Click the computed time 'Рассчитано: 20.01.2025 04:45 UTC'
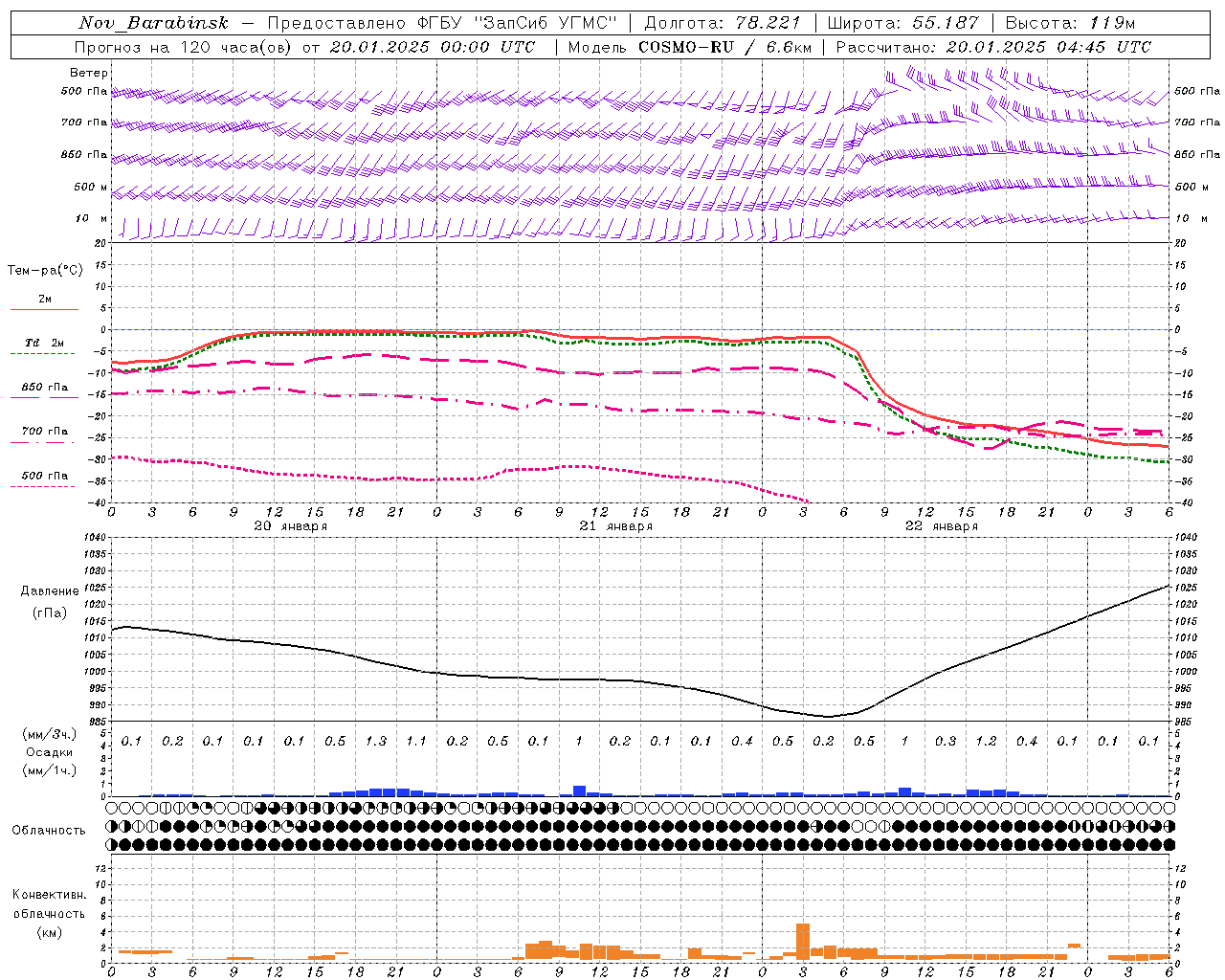The image size is (1225, 980). 993,47
